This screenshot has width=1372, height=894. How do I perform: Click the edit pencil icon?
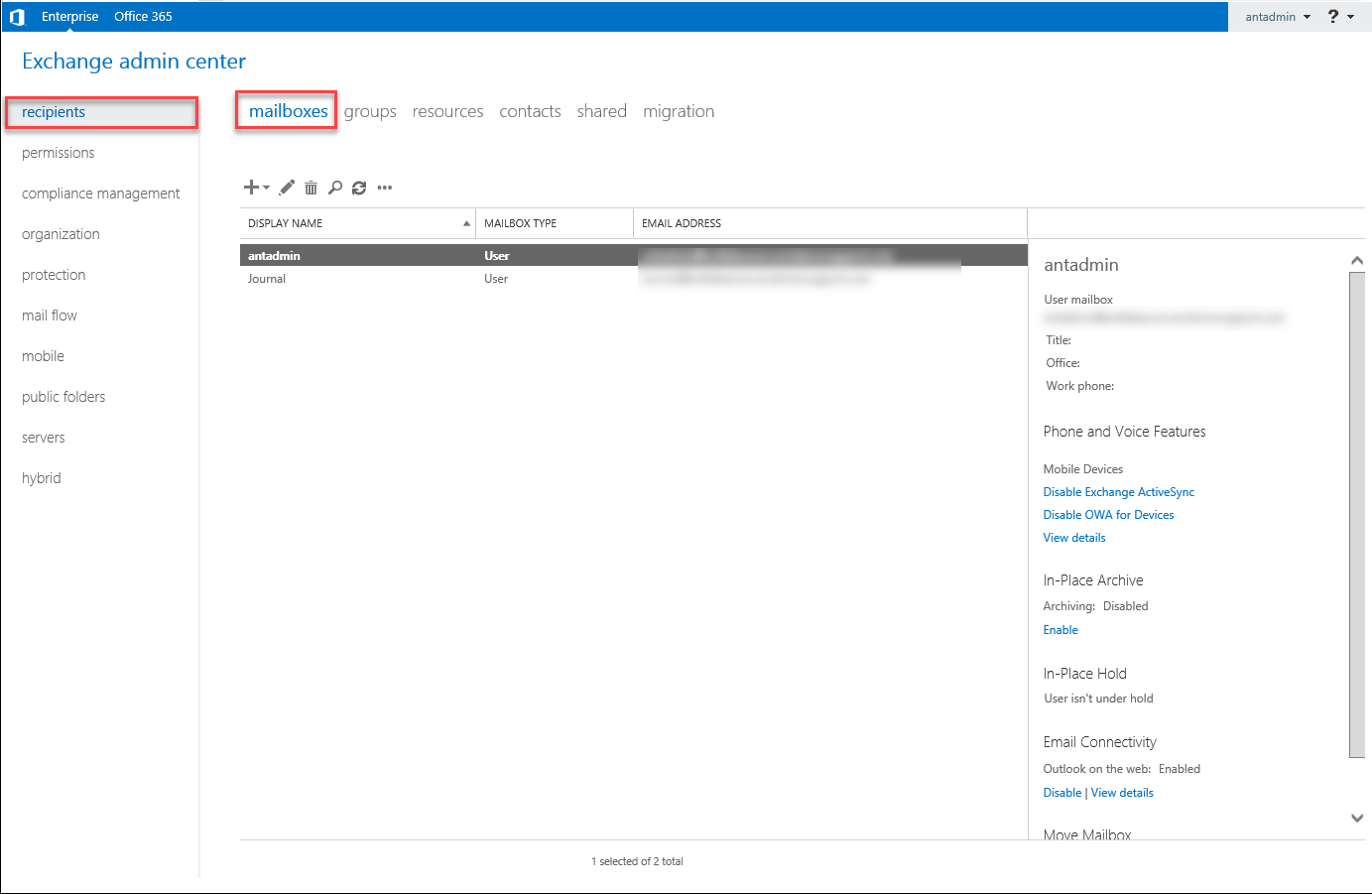click(x=287, y=188)
